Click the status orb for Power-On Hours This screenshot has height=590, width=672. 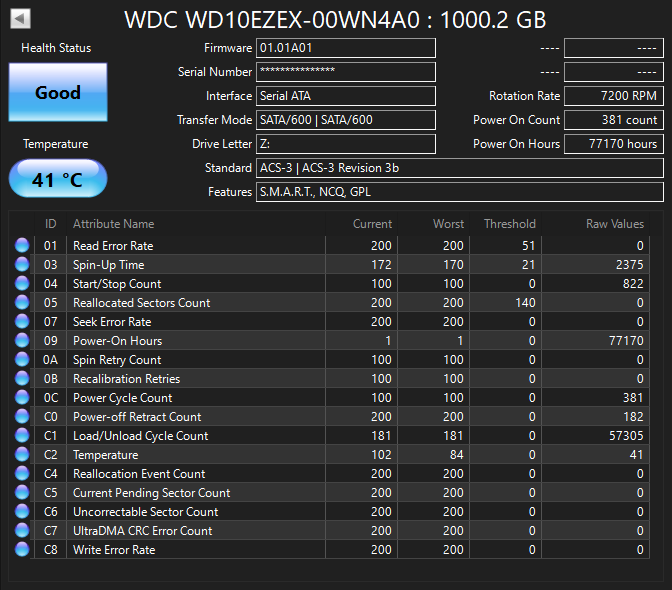coord(22,341)
